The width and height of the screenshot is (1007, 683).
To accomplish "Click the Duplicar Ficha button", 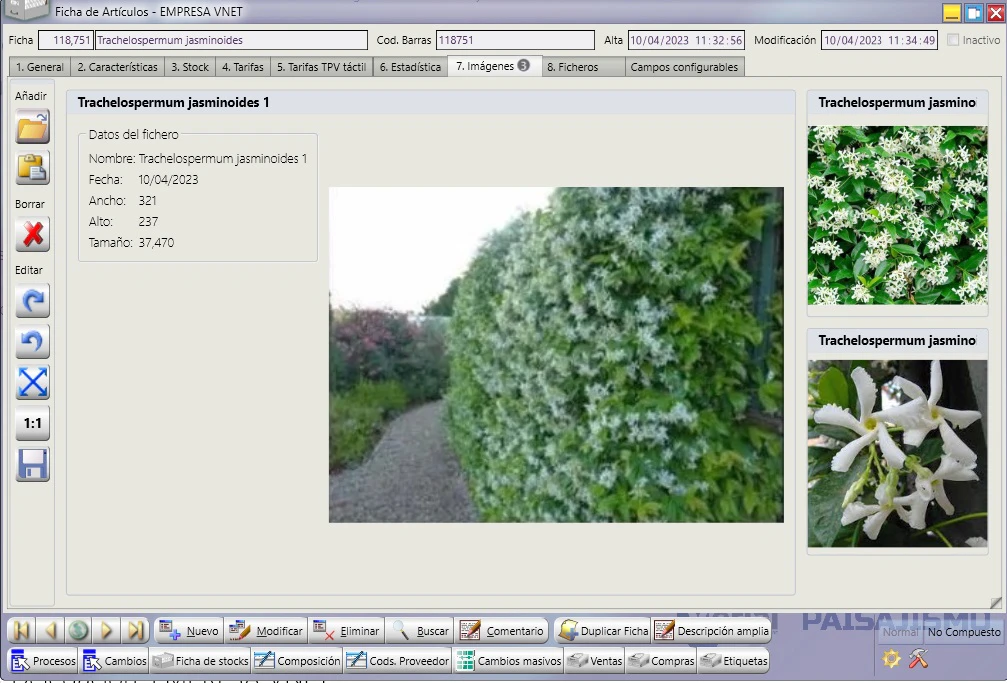I will click(x=603, y=631).
